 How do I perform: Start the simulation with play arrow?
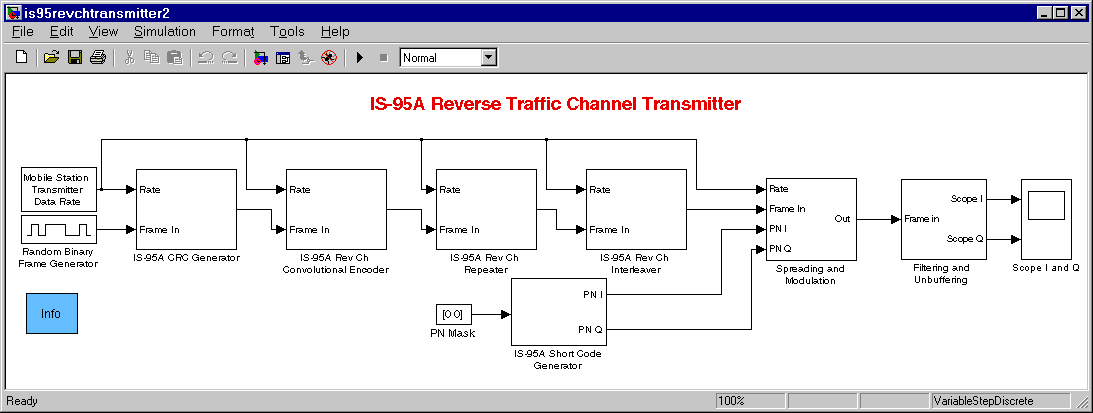[360, 57]
